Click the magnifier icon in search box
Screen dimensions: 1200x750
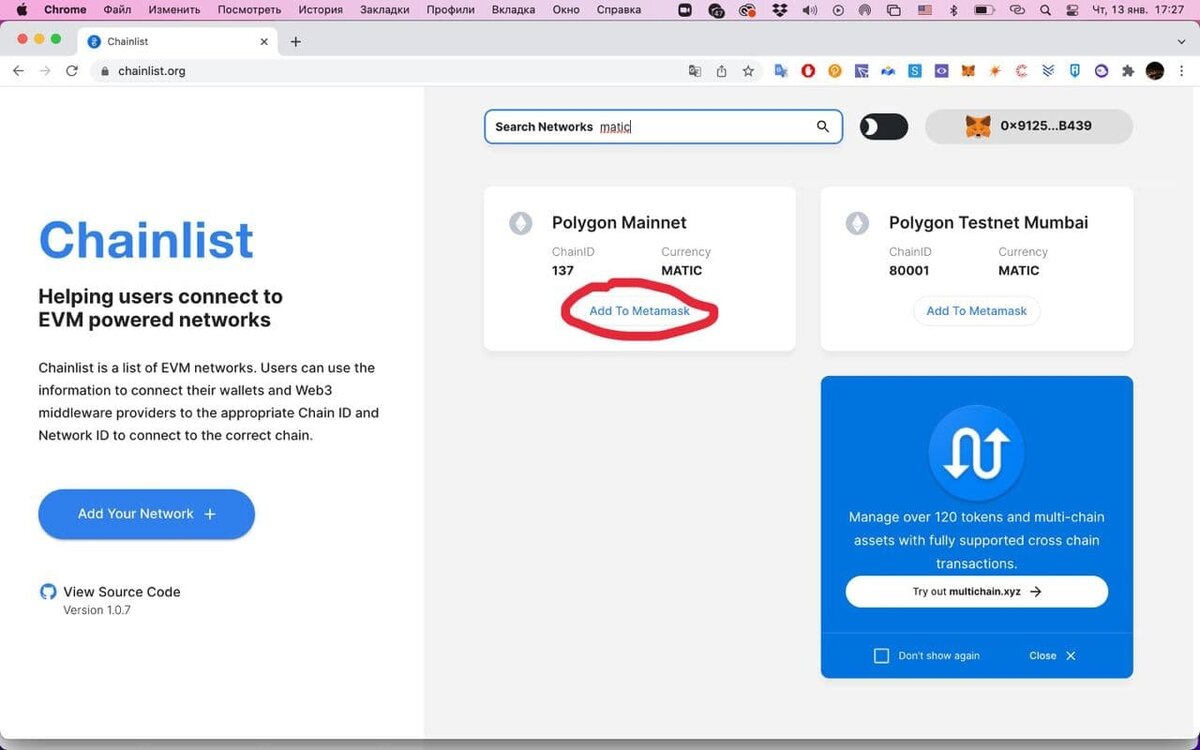pos(823,127)
